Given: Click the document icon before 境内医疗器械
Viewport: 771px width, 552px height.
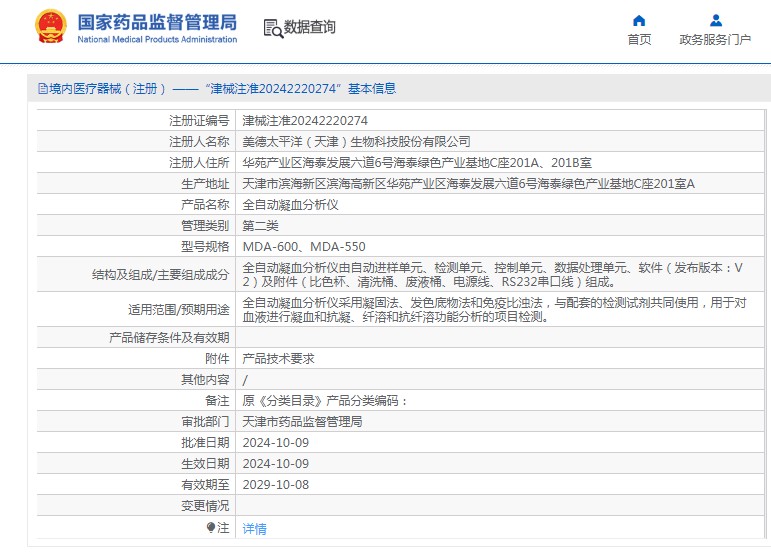Looking at the screenshot, I should pyautogui.click(x=43, y=89).
